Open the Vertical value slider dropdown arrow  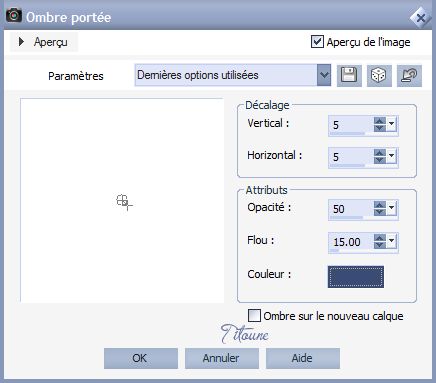(x=391, y=124)
